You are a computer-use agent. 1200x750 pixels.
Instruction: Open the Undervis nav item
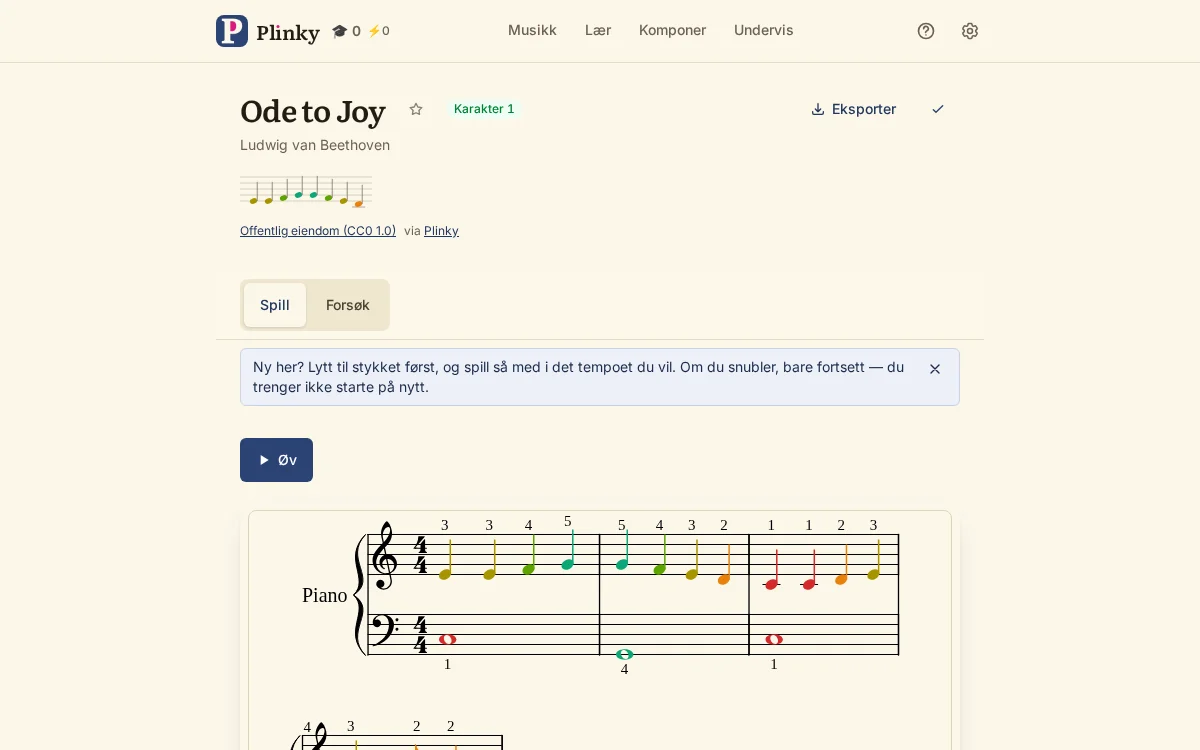pos(764,30)
